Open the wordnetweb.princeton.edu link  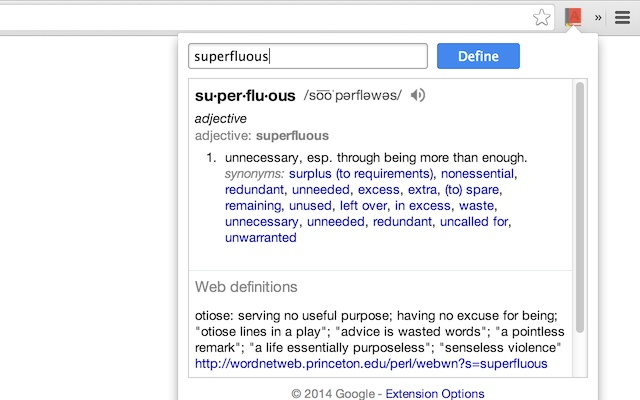pos(371,363)
